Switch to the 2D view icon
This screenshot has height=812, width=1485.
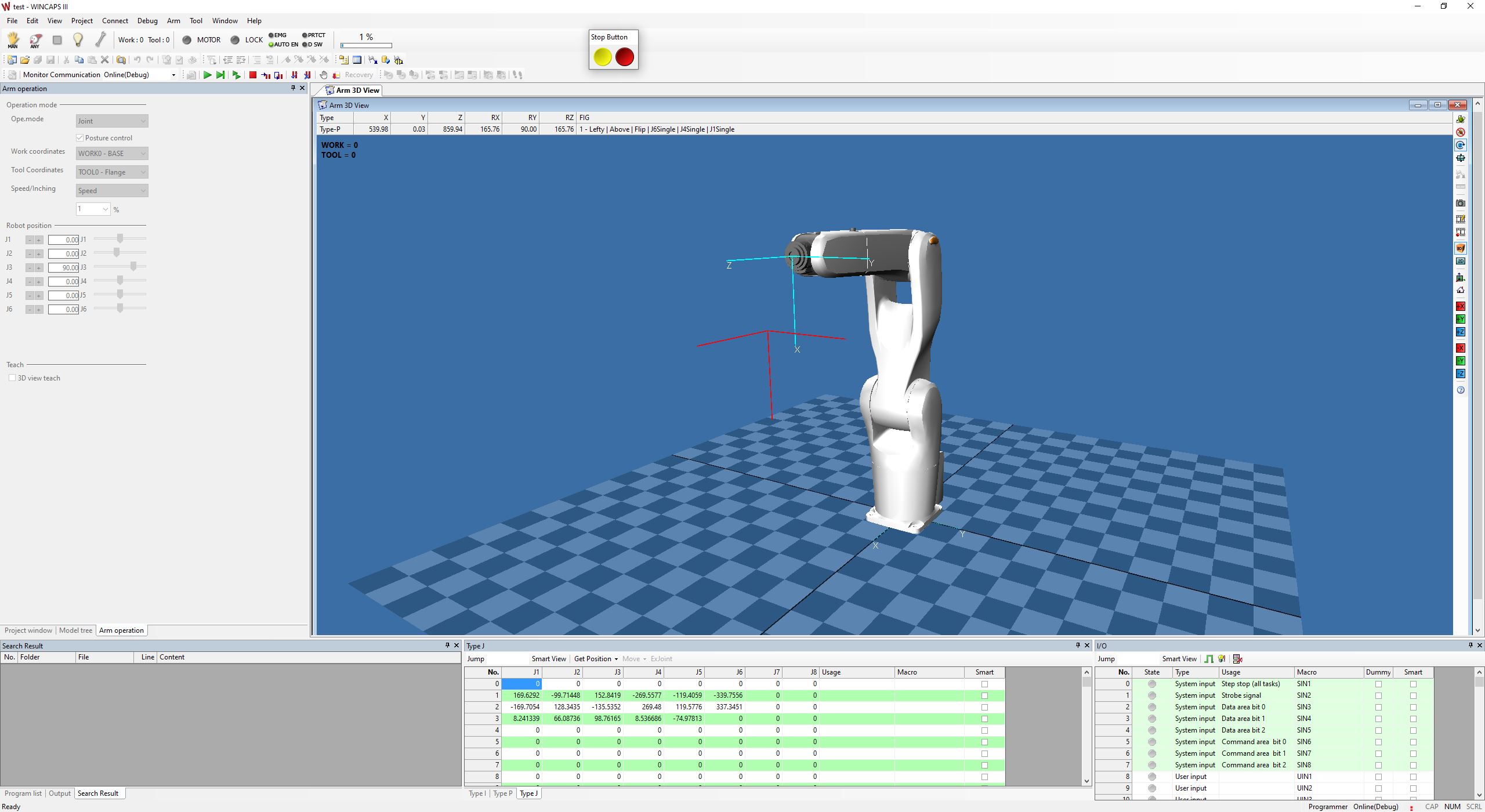1461,262
